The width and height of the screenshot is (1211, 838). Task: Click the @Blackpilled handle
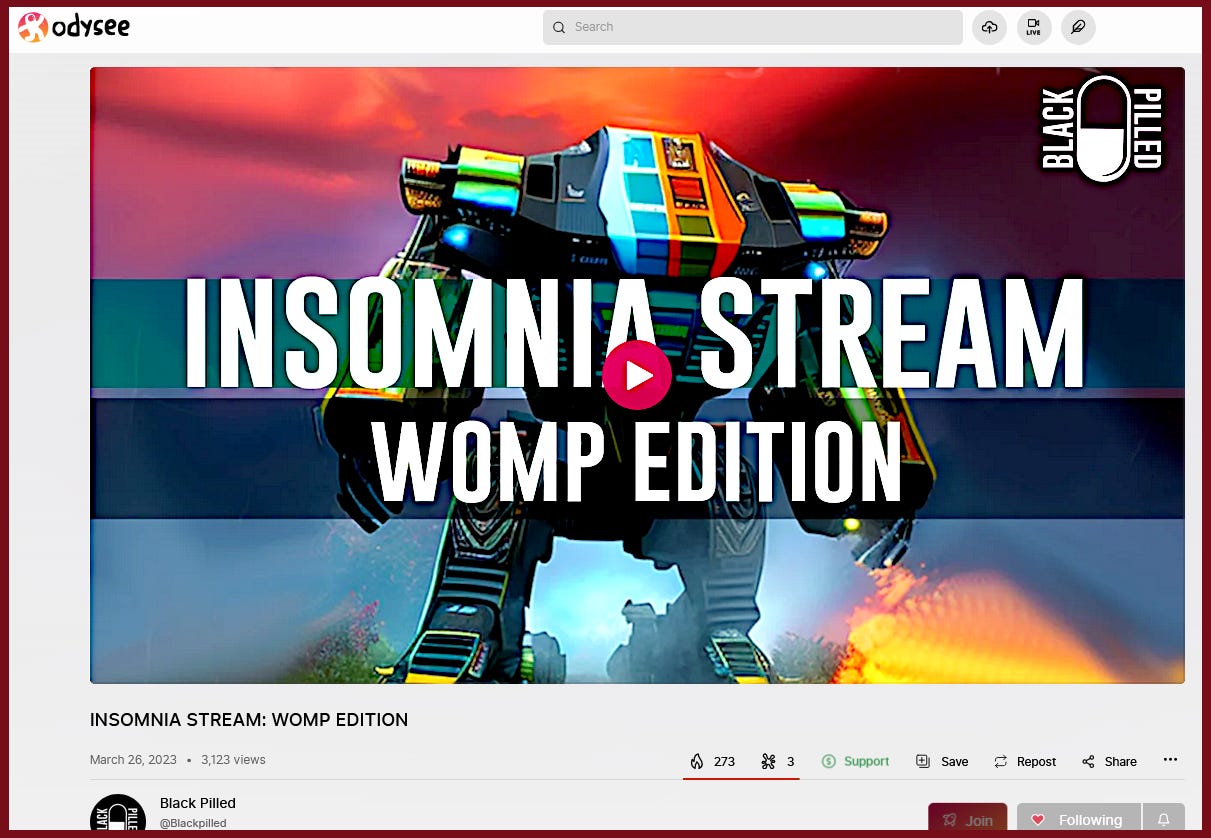point(193,823)
